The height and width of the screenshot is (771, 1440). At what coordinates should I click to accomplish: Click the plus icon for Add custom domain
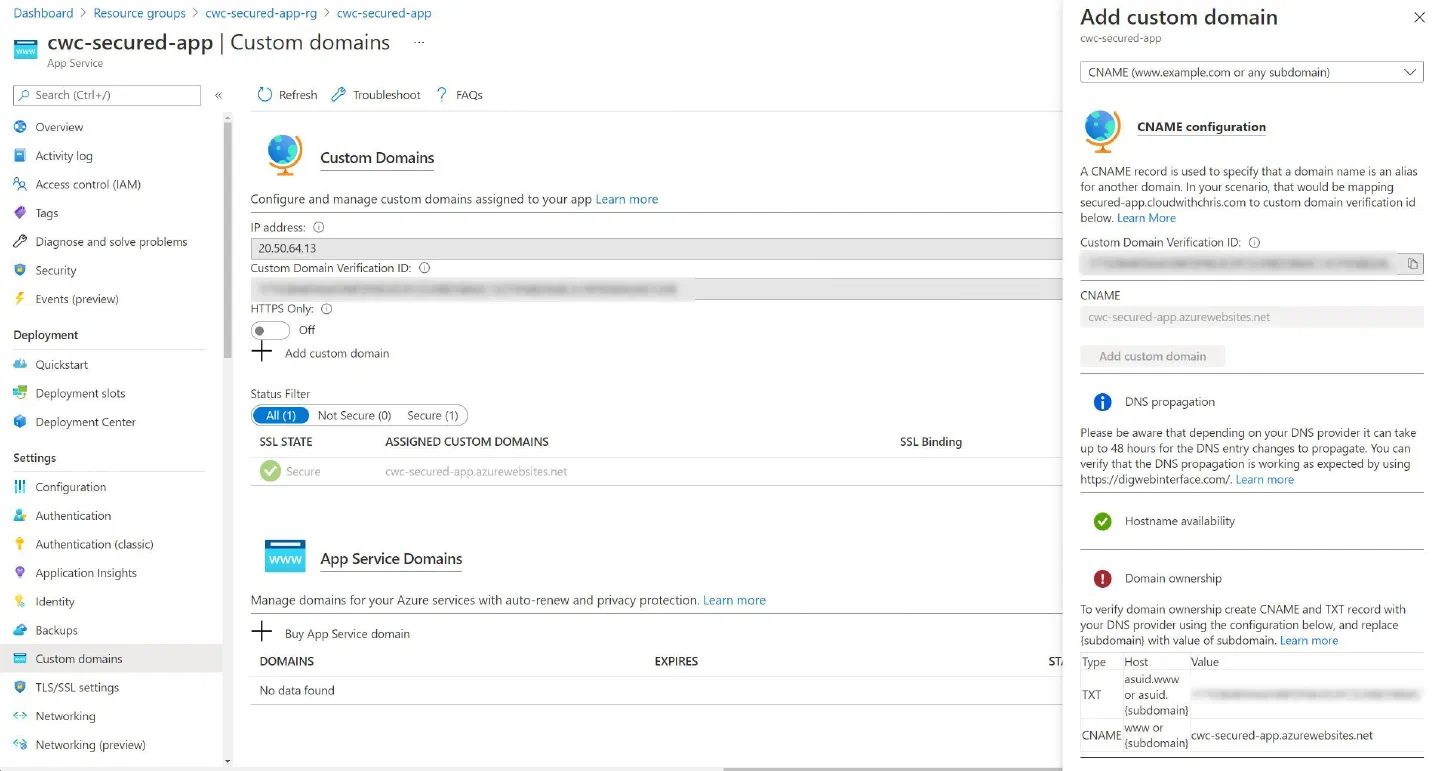pyautogui.click(x=261, y=352)
